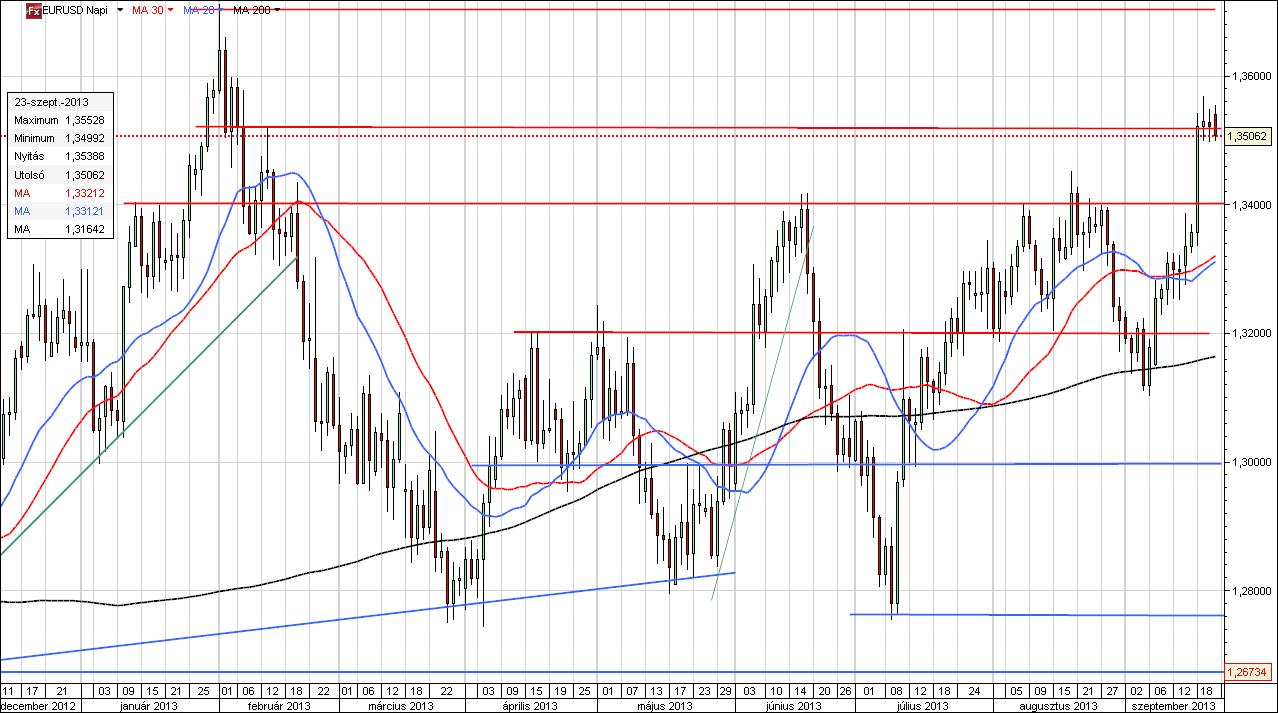
Task: Click the blue MA value 1,33121
Action: click(x=84, y=211)
